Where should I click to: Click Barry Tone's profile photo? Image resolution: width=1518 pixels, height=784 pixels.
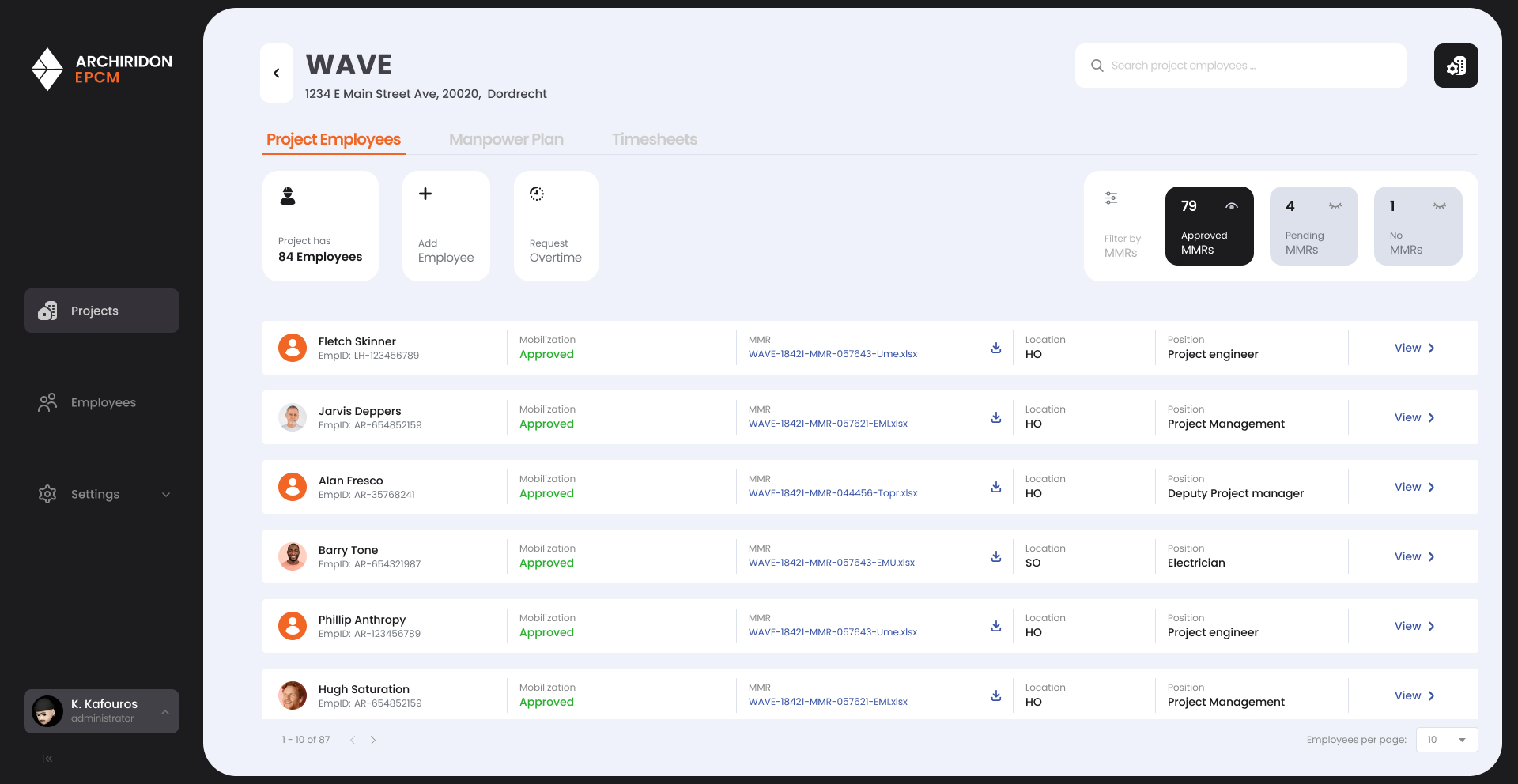293,556
